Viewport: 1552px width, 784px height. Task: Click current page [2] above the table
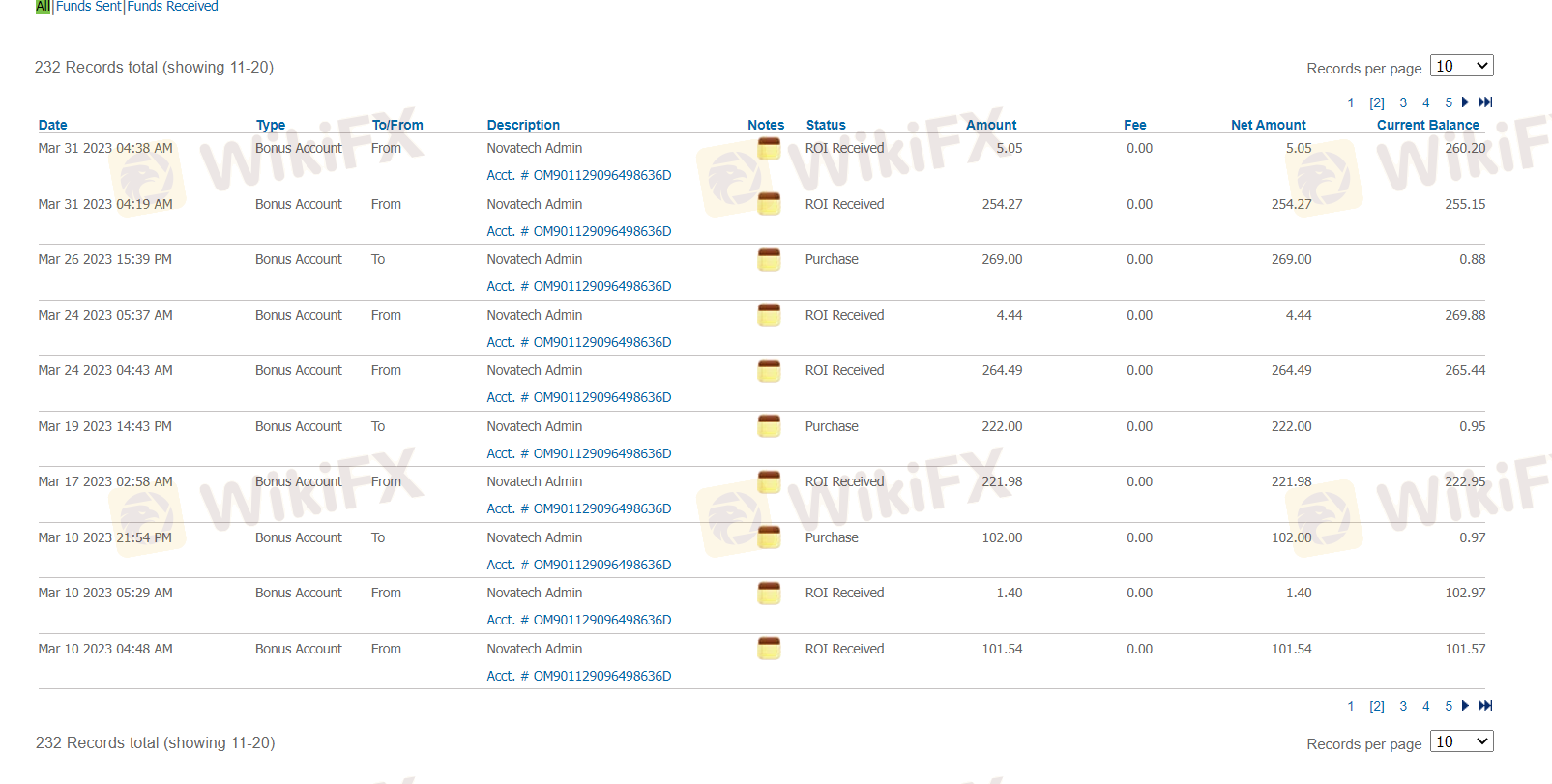(x=1377, y=103)
